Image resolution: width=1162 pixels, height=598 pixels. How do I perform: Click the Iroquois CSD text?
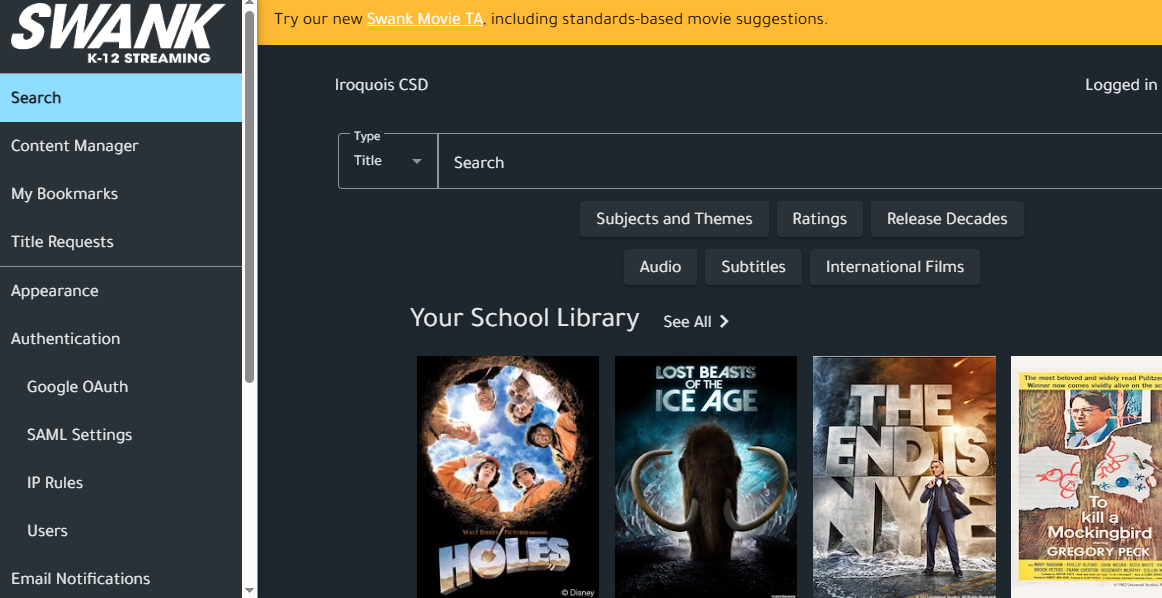[381, 84]
